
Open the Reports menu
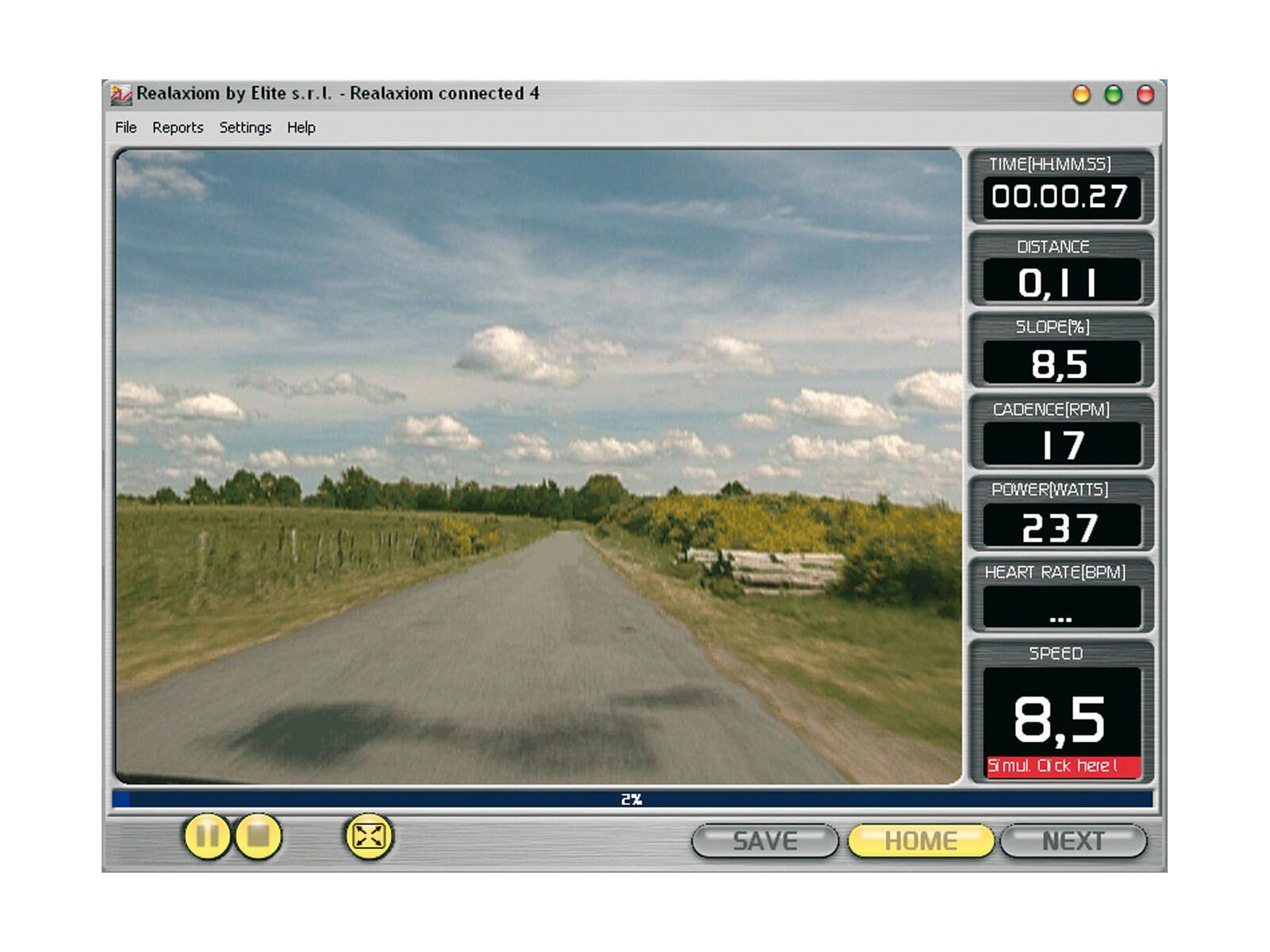coord(178,128)
